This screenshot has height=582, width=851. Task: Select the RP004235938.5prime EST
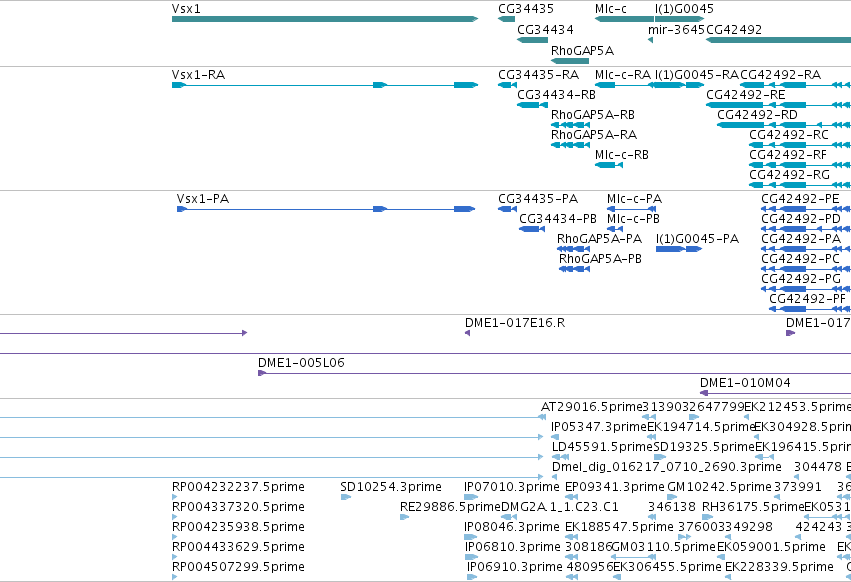point(174,537)
